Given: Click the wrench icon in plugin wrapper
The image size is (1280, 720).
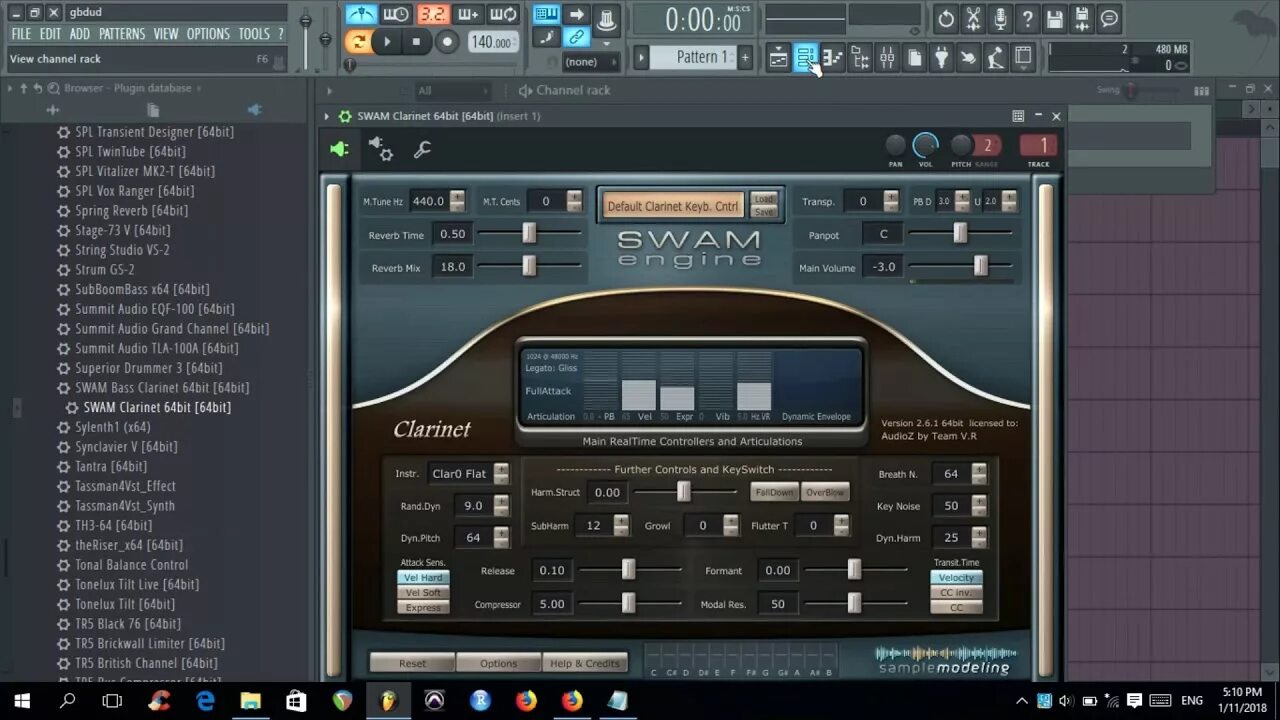Looking at the screenshot, I should 422,149.
